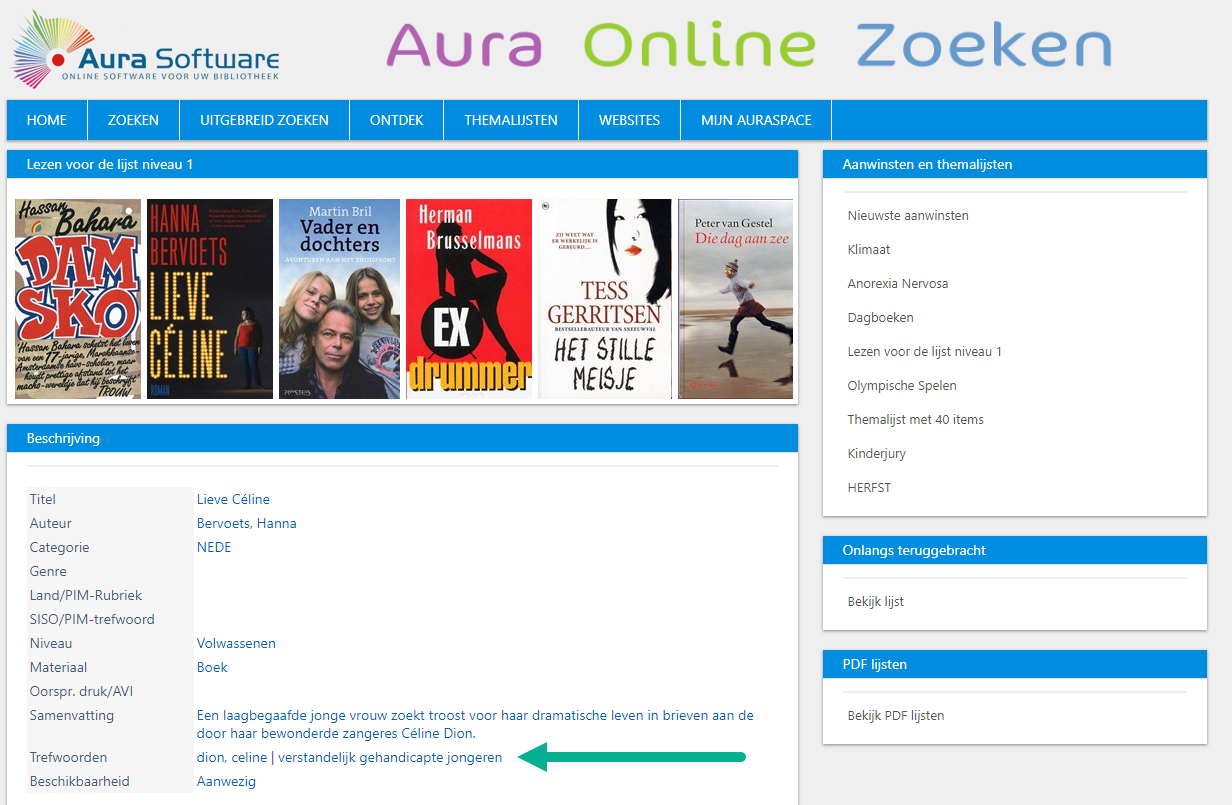1232x805 pixels.
Task: Click the Bekijk lijst link
Action: pyautogui.click(x=875, y=602)
